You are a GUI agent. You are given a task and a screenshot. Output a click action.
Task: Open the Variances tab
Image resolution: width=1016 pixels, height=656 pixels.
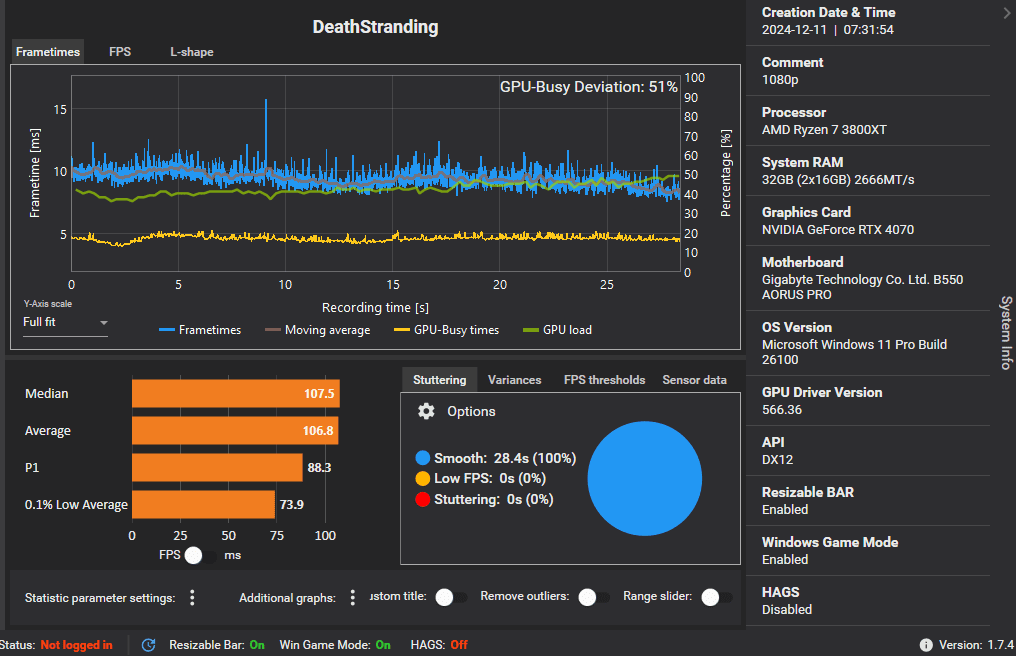[514, 380]
